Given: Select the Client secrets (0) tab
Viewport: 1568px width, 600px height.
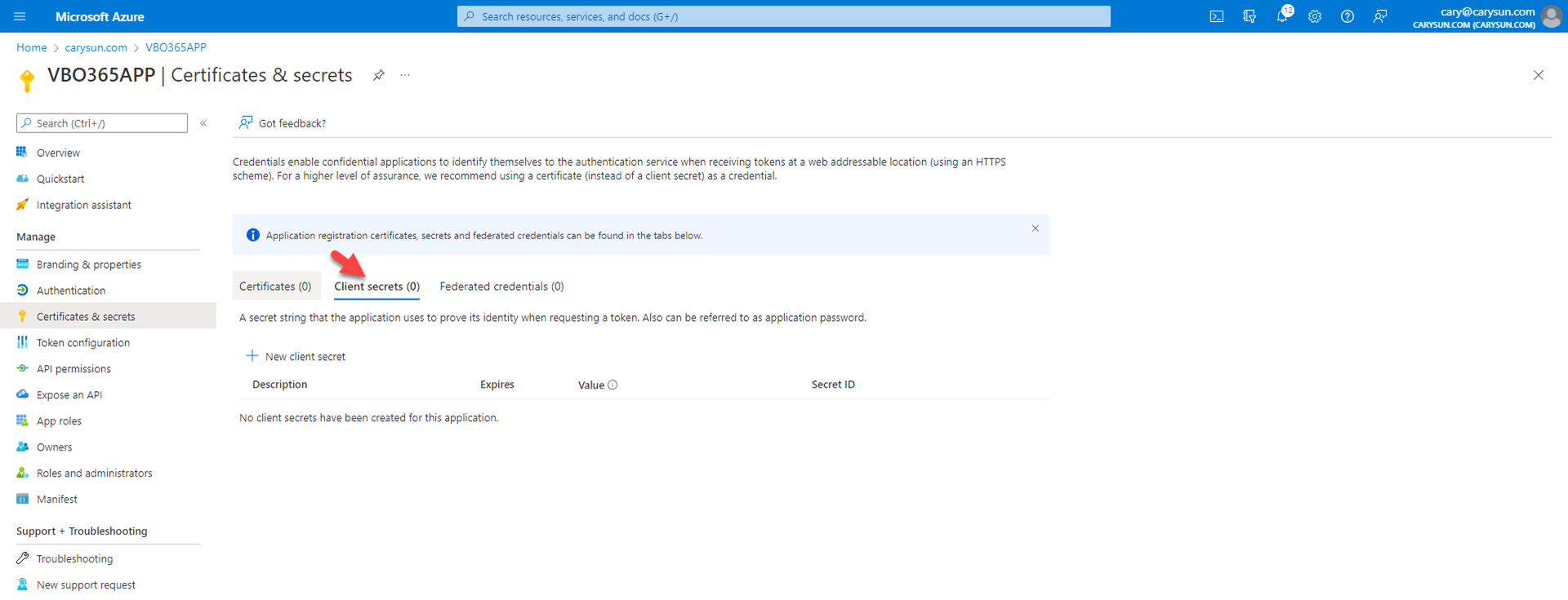Looking at the screenshot, I should tap(377, 287).
